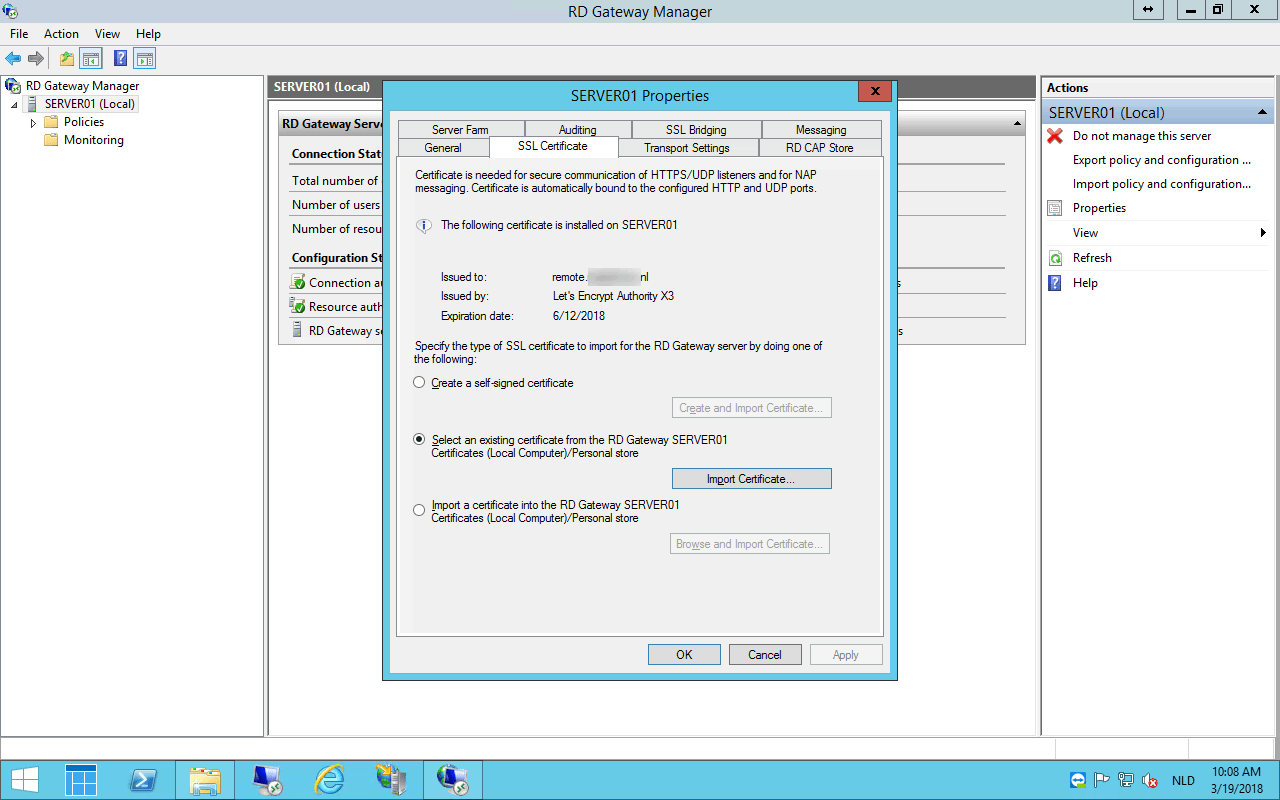Expand the Policies tree node arrow
1280x800 pixels.
click(x=33, y=123)
